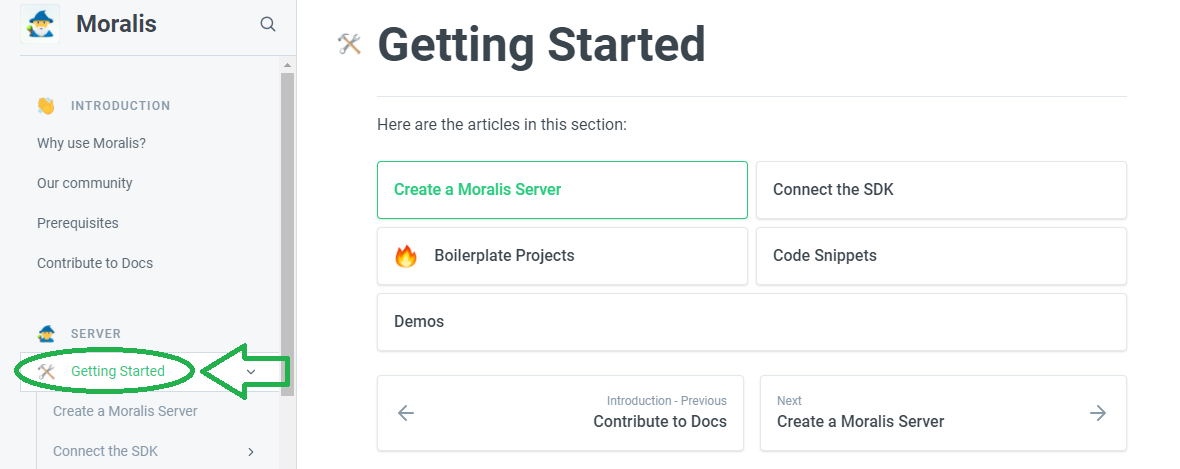Image resolution: width=1180 pixels, height=469 pixels.
Task: Click the fire icon on Boilerplate Projects
Action: (x=406, y=256)
